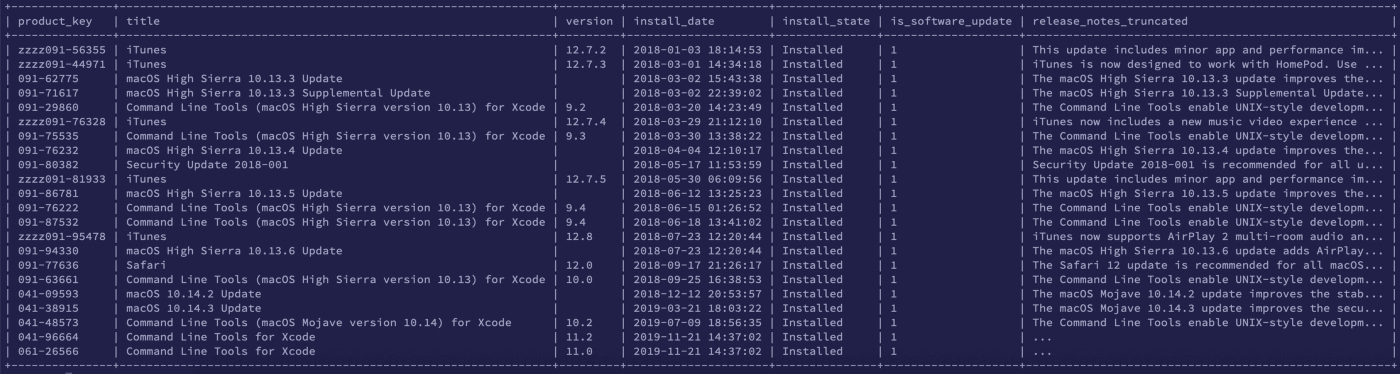
Task: Select product key 091-76232
Action: click(x=48, y=150)
